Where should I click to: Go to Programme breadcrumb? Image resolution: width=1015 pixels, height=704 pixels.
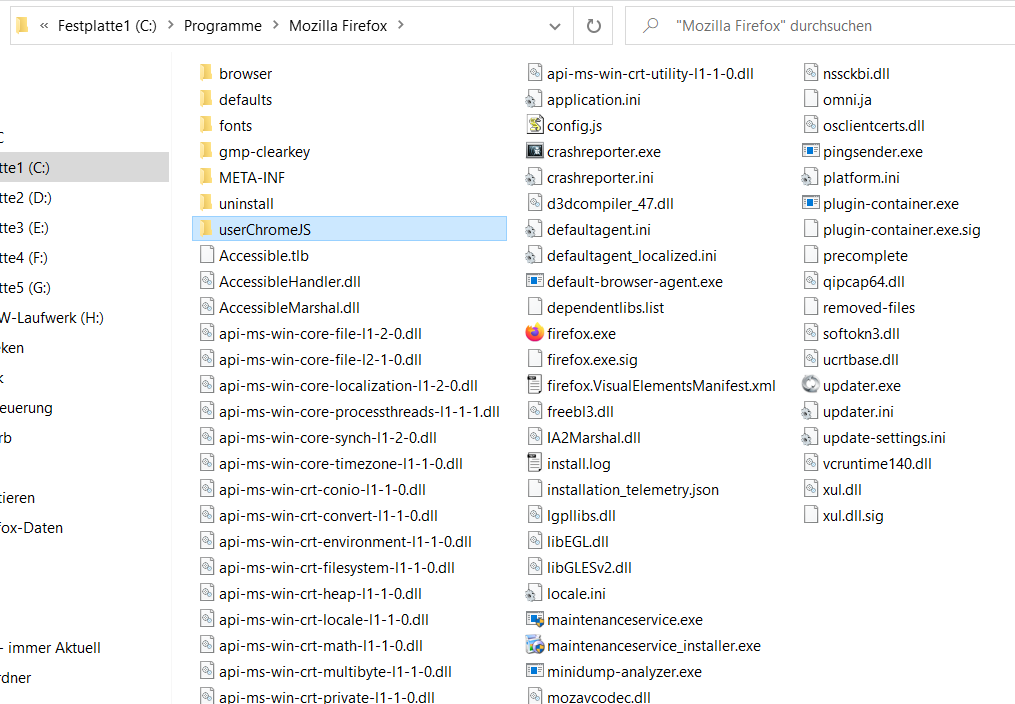point(223,26)
